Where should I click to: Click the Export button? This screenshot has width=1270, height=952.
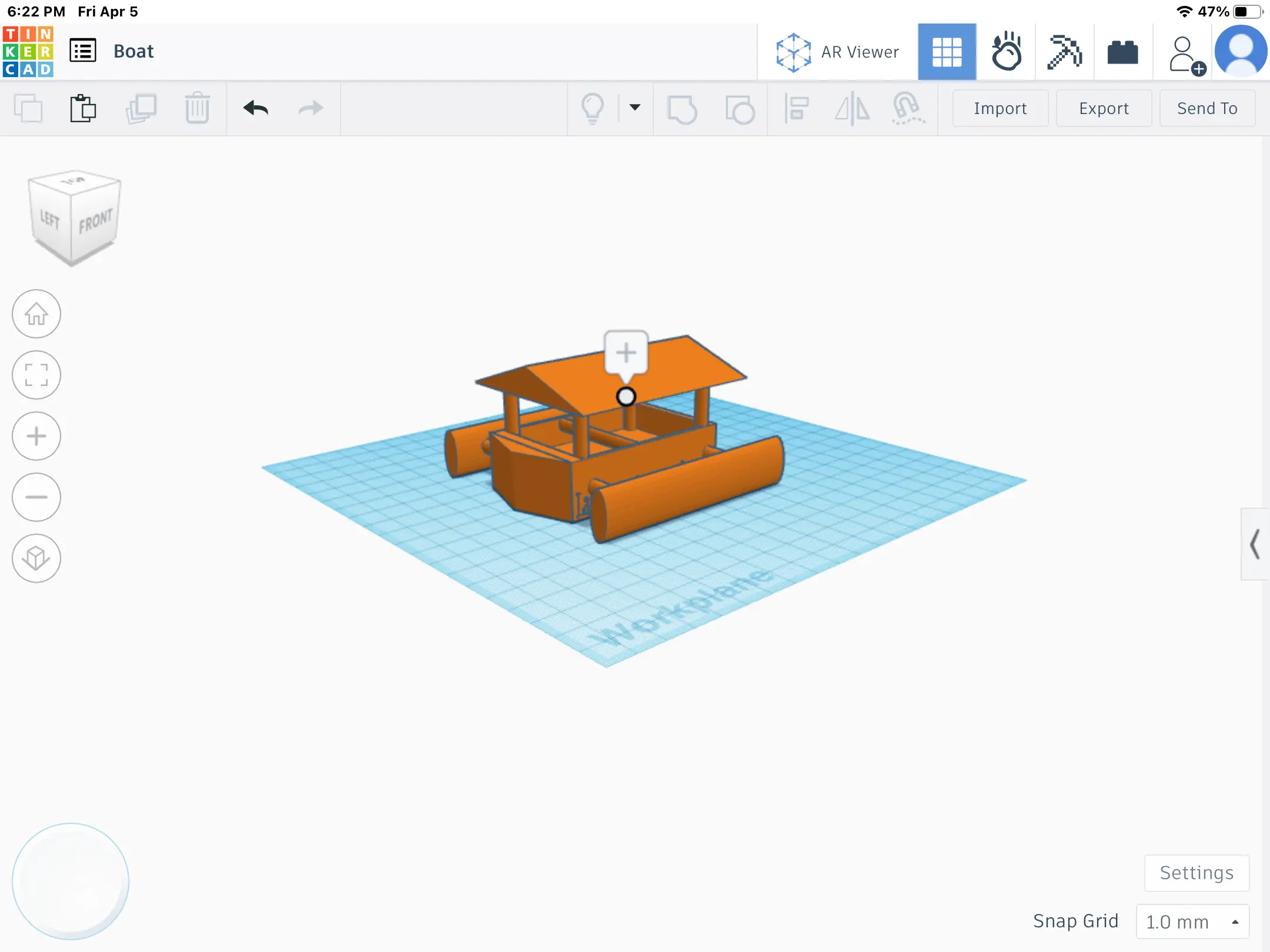[x=1104, y=108]
